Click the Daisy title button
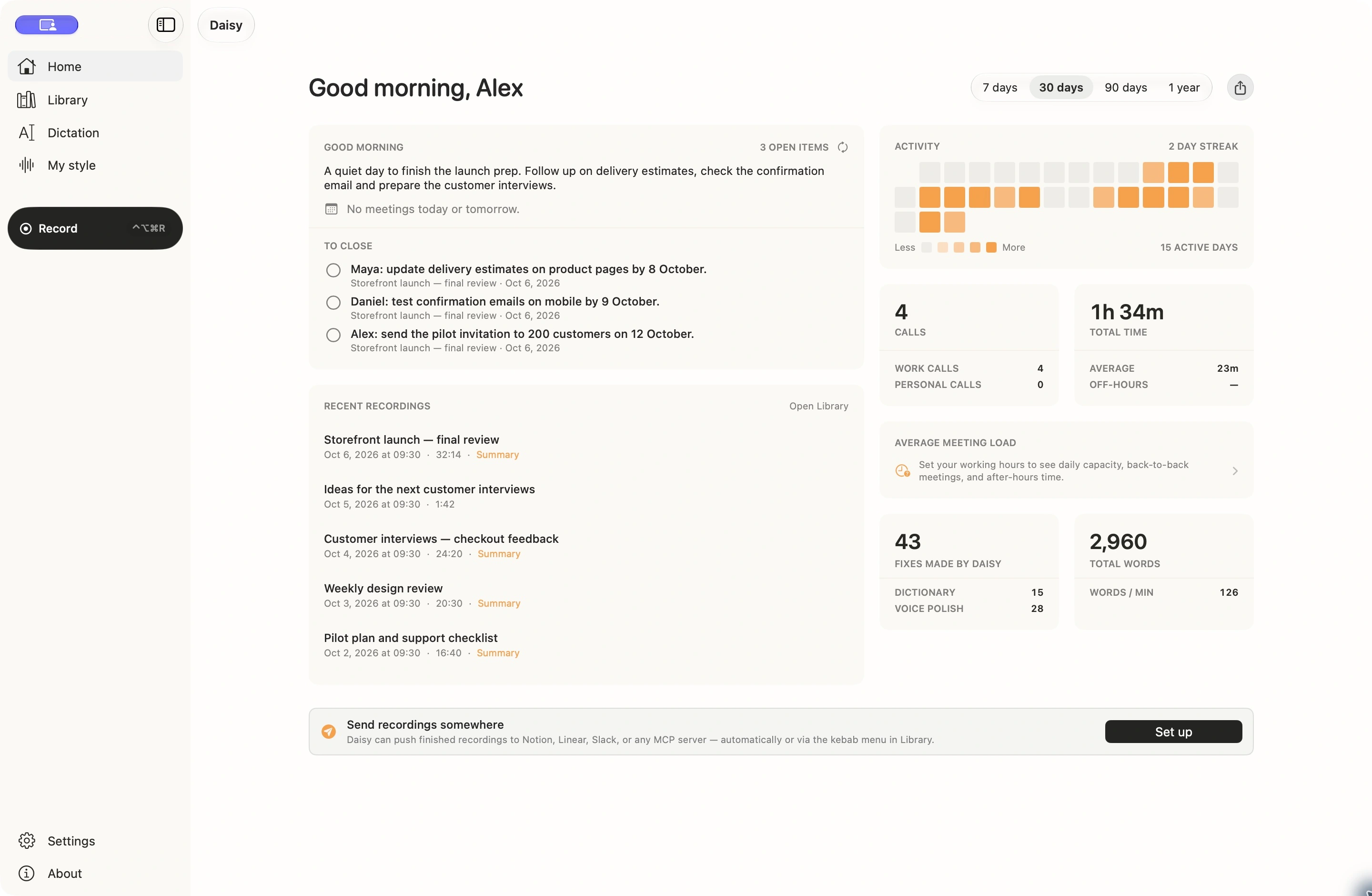Screen dimensions: 1372x896 226,25
